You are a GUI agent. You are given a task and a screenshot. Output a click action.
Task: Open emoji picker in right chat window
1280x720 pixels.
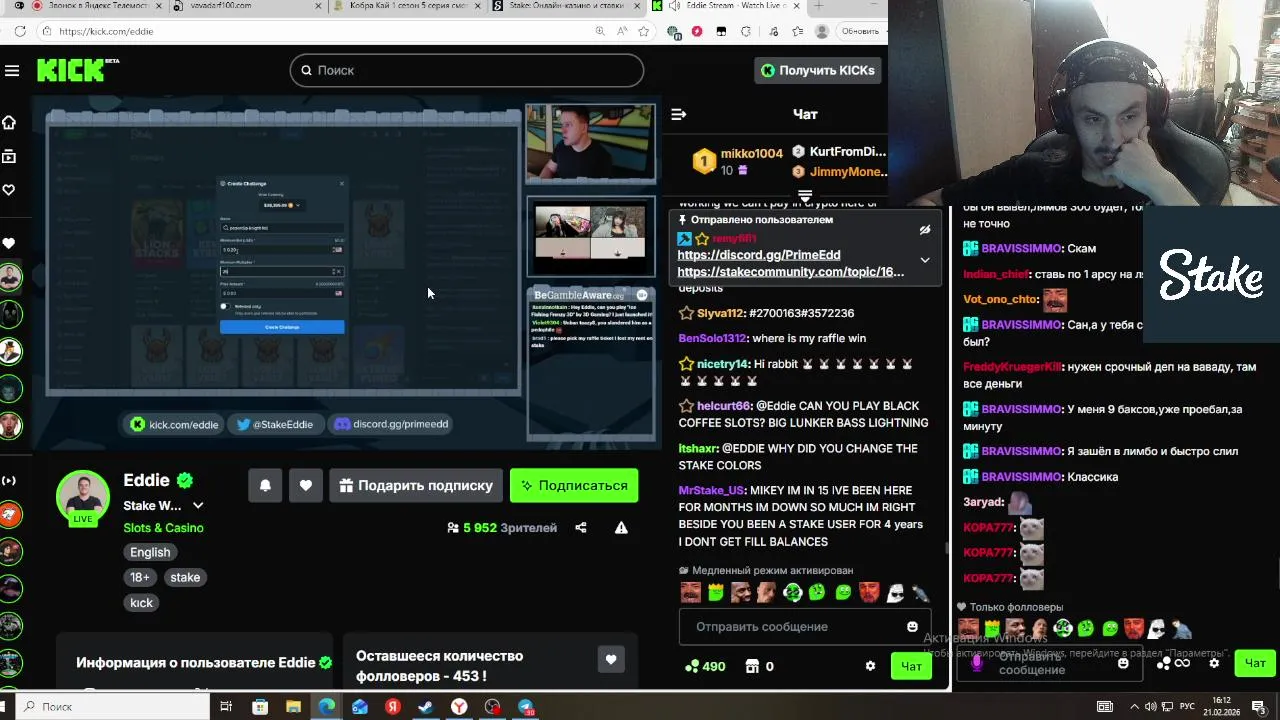pyautogui.click(x=1123, y=663)
